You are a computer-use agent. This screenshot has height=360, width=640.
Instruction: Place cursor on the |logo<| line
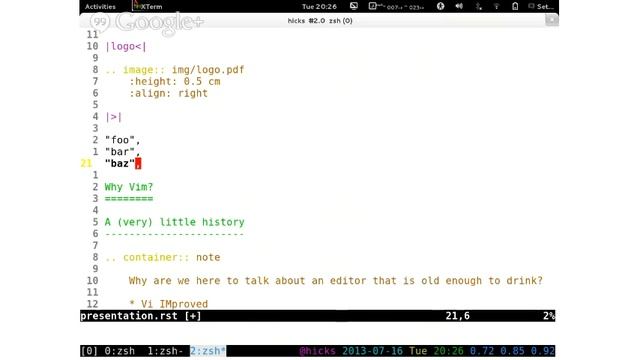pos(126,47)
